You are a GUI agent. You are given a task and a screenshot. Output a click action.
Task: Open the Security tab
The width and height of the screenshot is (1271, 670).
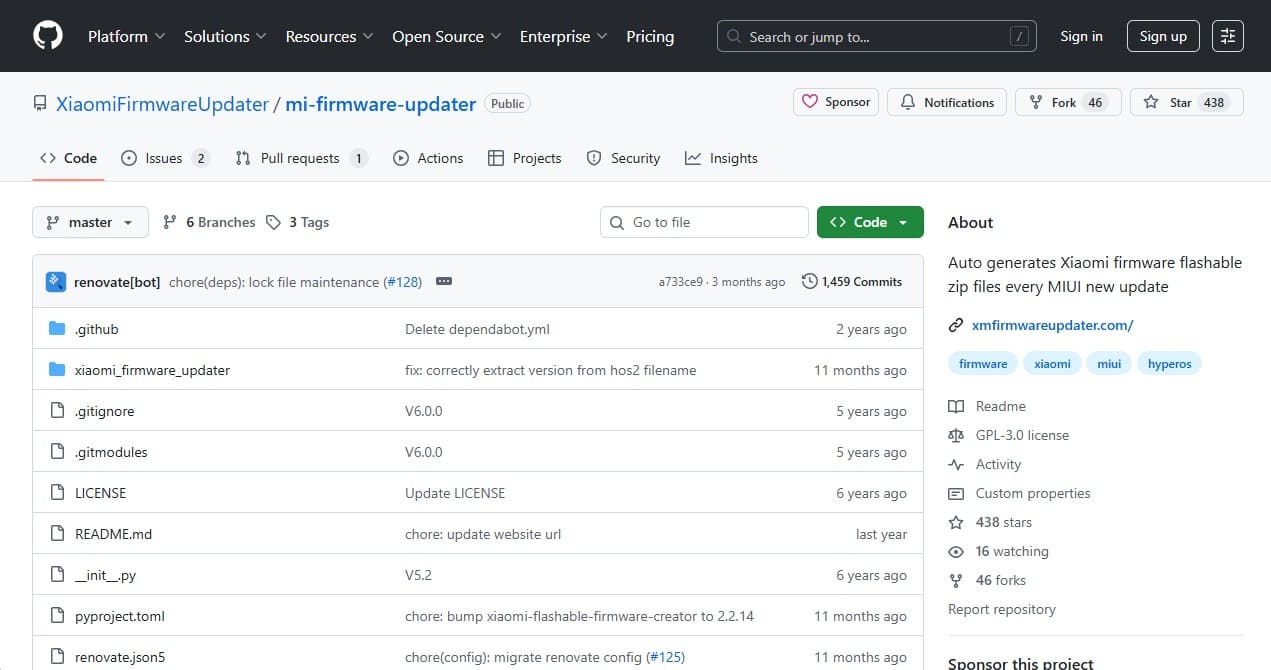tap(623, 158)
